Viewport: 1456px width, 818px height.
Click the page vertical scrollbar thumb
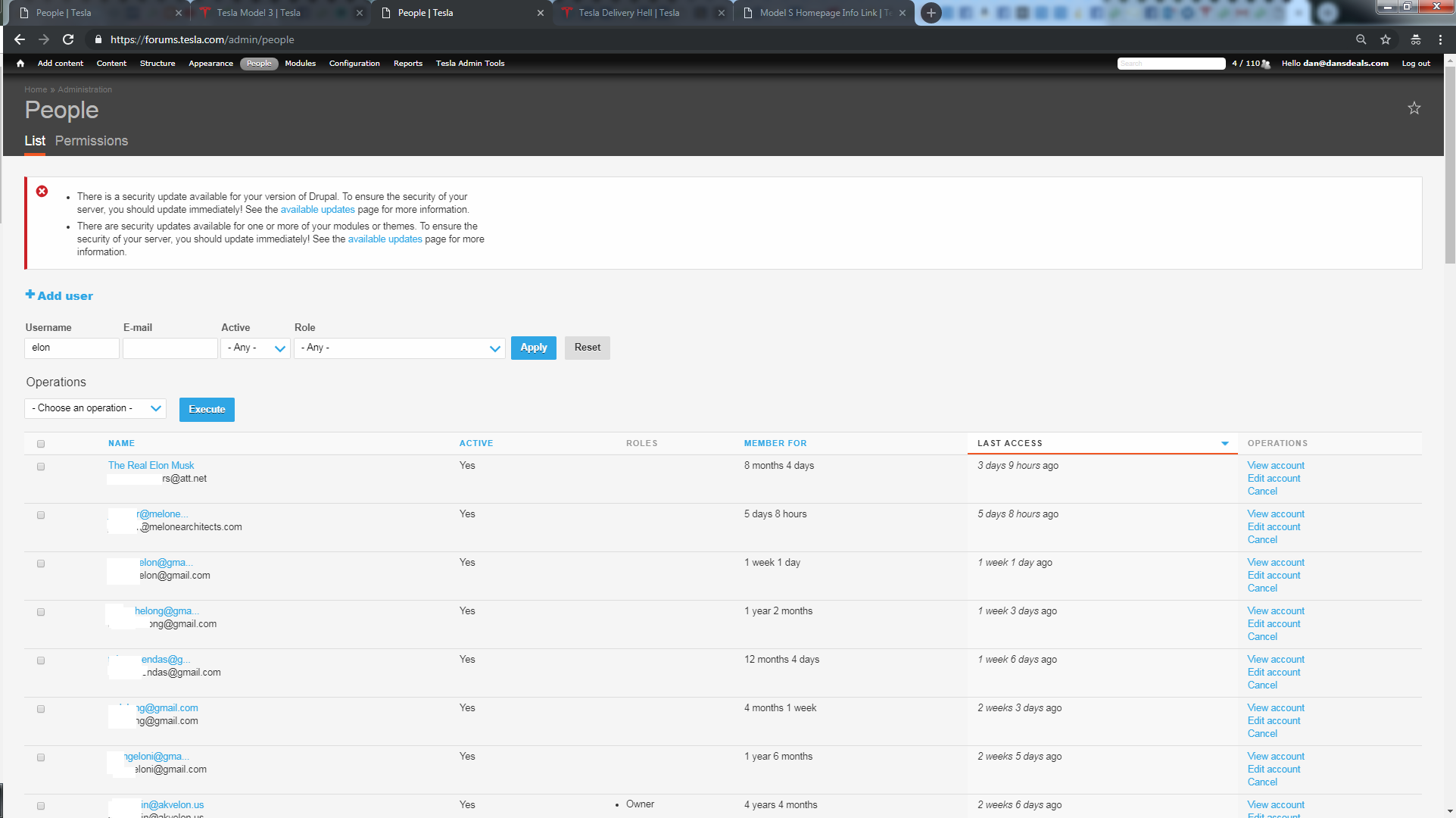point(1450,164)
